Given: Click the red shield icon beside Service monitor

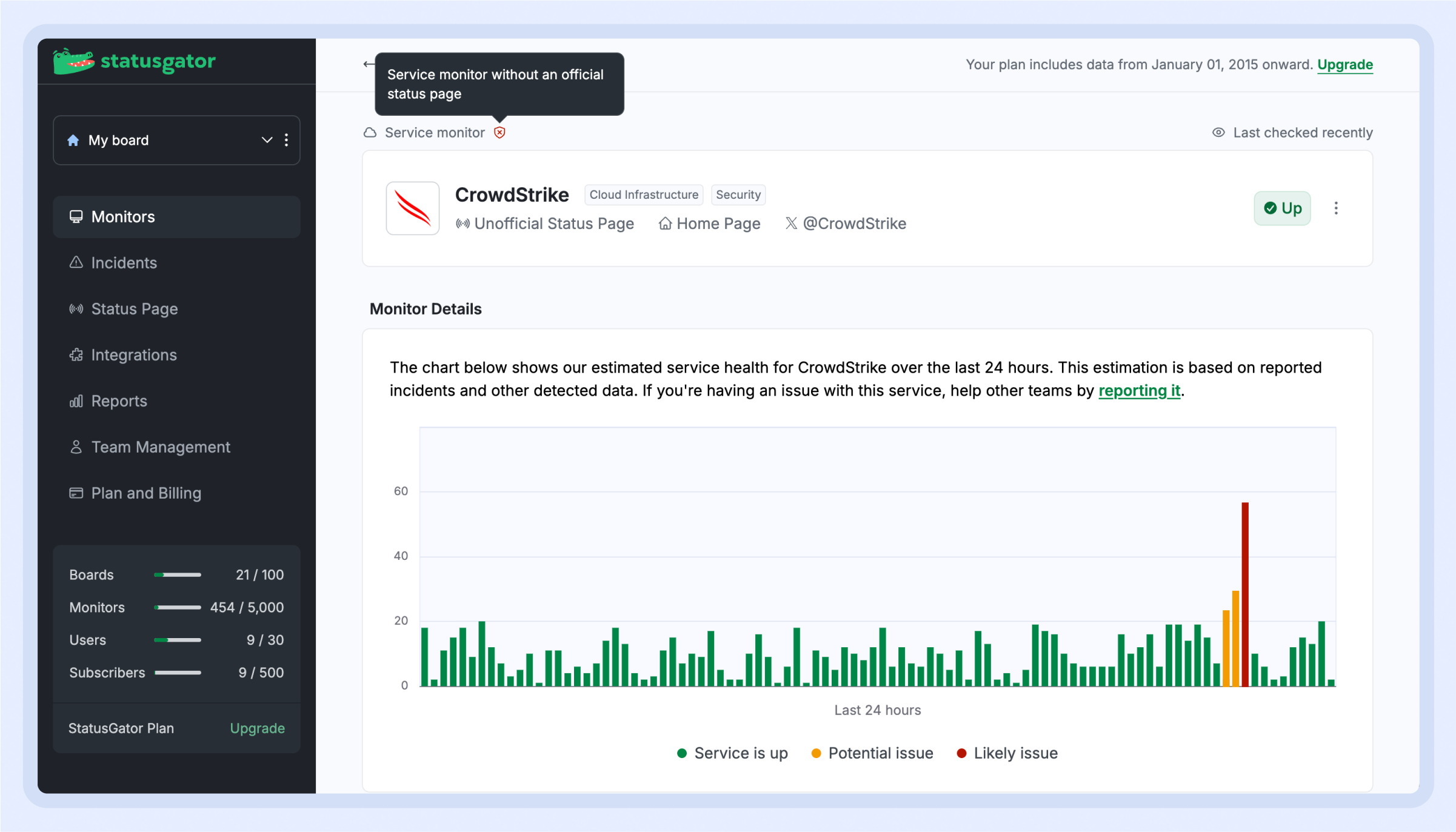Looking at the screenshot, I should [x=499, y=133].
